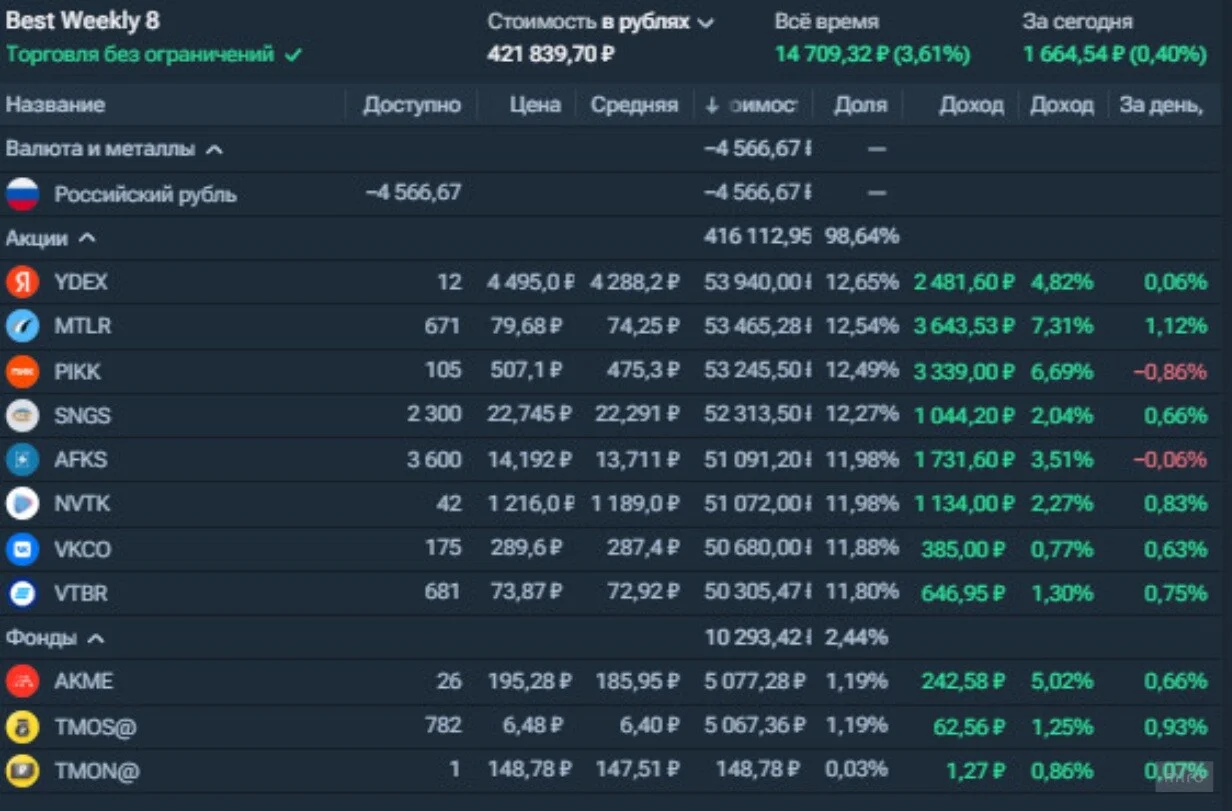The width and height of the screenshot is (1232, 811).
Task: Click the AFKS Sistema logo icon
Action: [22, 460]
